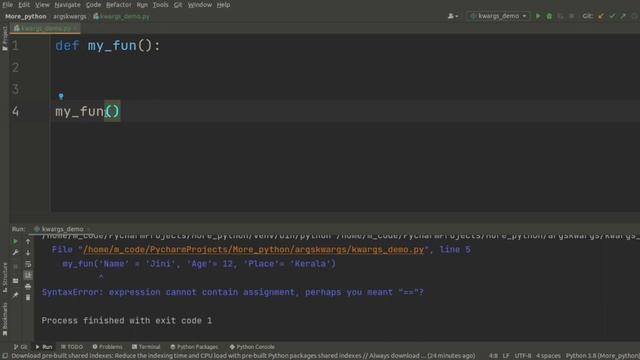Open the user account icon dropdown

coord(453,16)
